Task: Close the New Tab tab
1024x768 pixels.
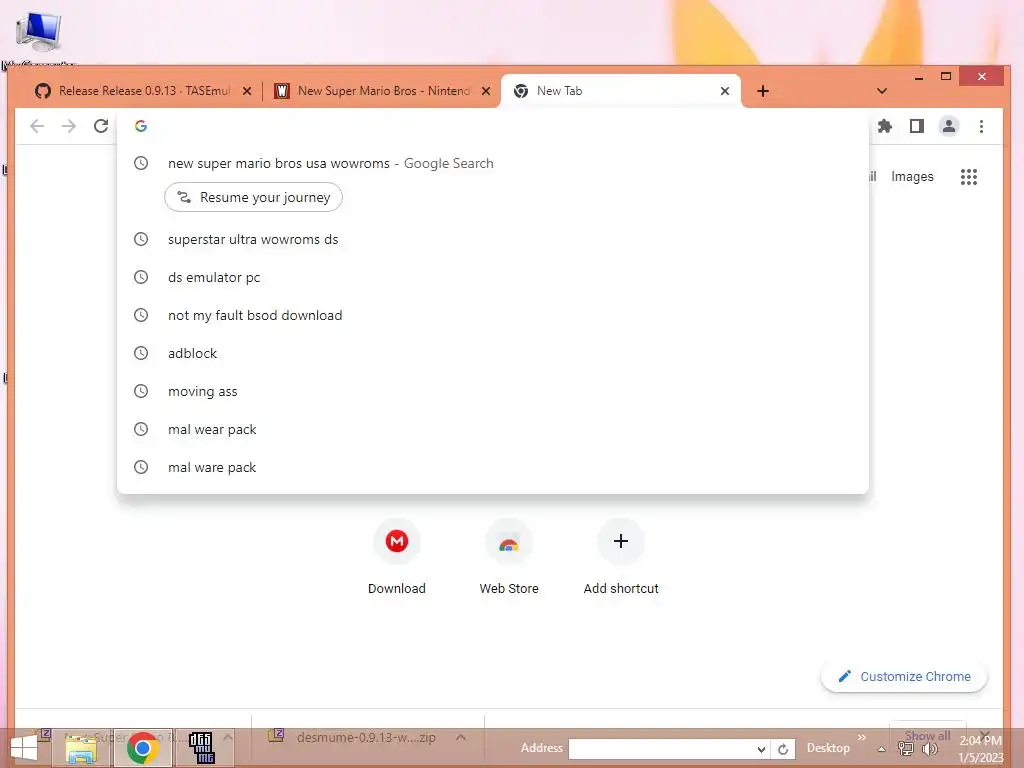Action: click(725, 91)
